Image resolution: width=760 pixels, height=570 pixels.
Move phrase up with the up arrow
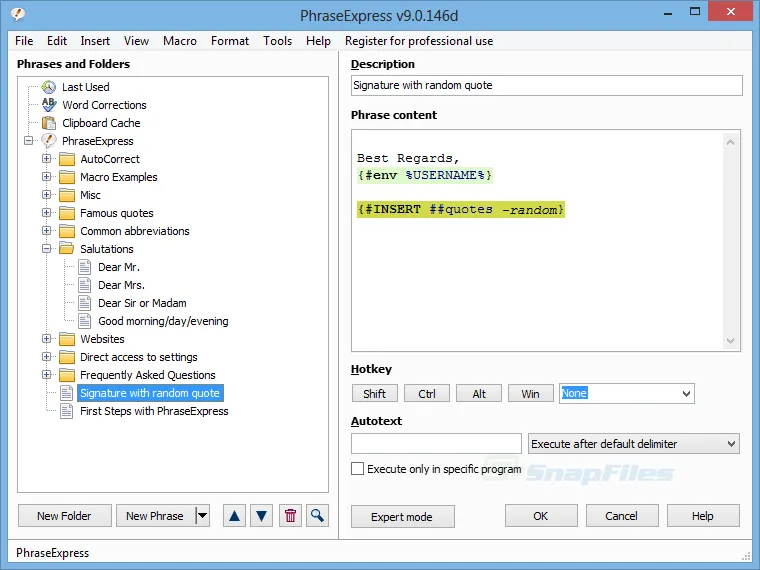tap(235, 516)
